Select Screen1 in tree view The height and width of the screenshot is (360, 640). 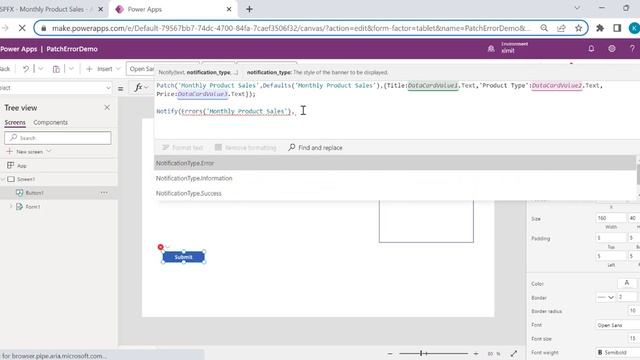pyautogui.click(x=26, y=179)
